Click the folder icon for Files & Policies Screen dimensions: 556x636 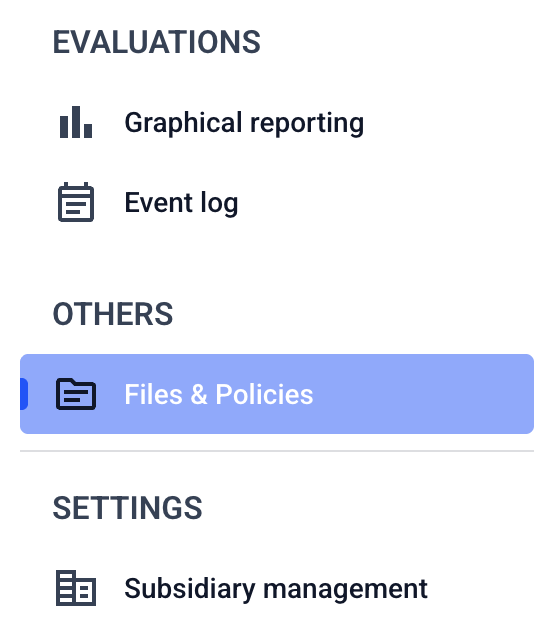coord(76,394)
